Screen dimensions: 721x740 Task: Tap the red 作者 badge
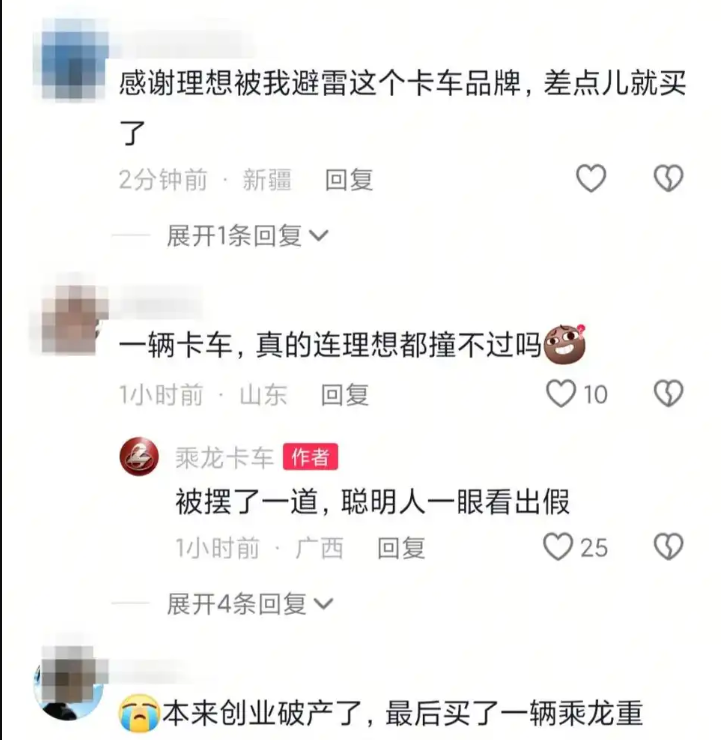(310, 457)
